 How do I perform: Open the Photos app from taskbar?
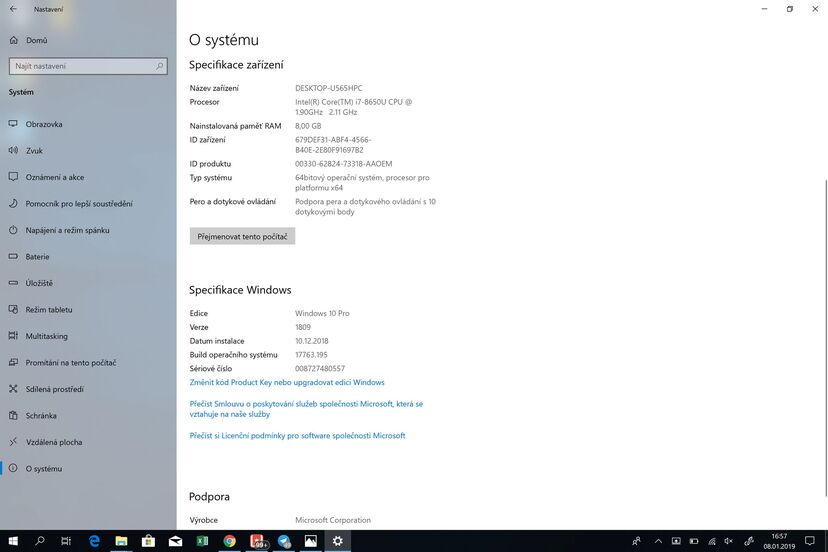pos(311,541)
